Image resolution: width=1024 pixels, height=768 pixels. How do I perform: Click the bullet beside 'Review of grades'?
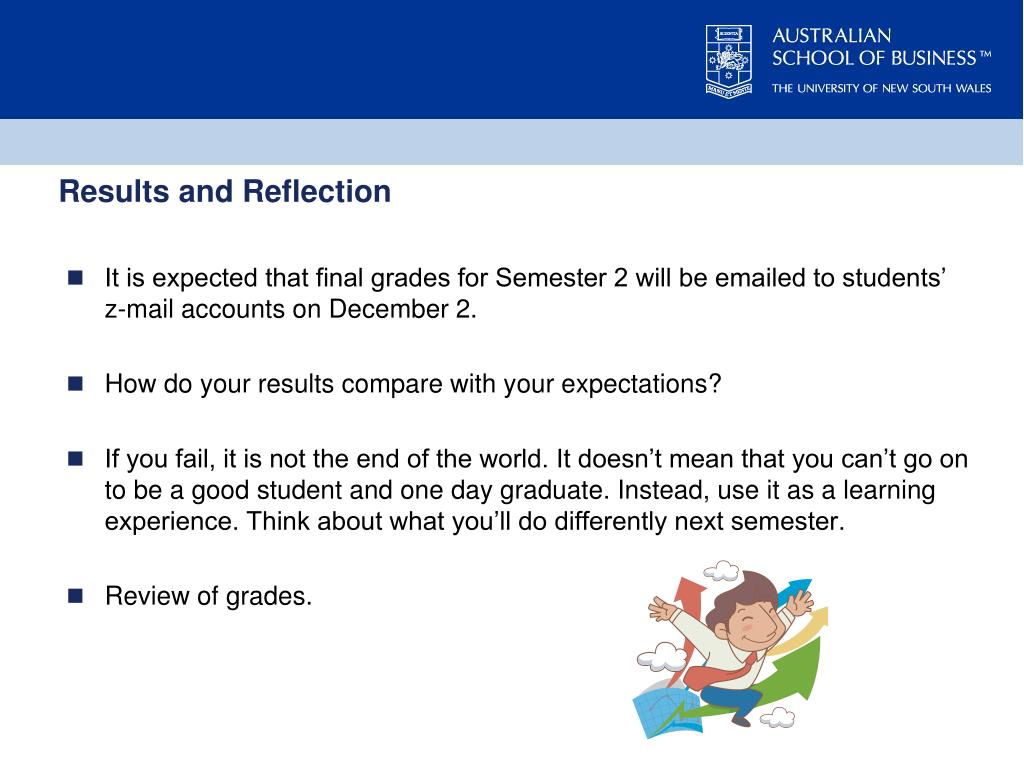(x=75, y=596)
